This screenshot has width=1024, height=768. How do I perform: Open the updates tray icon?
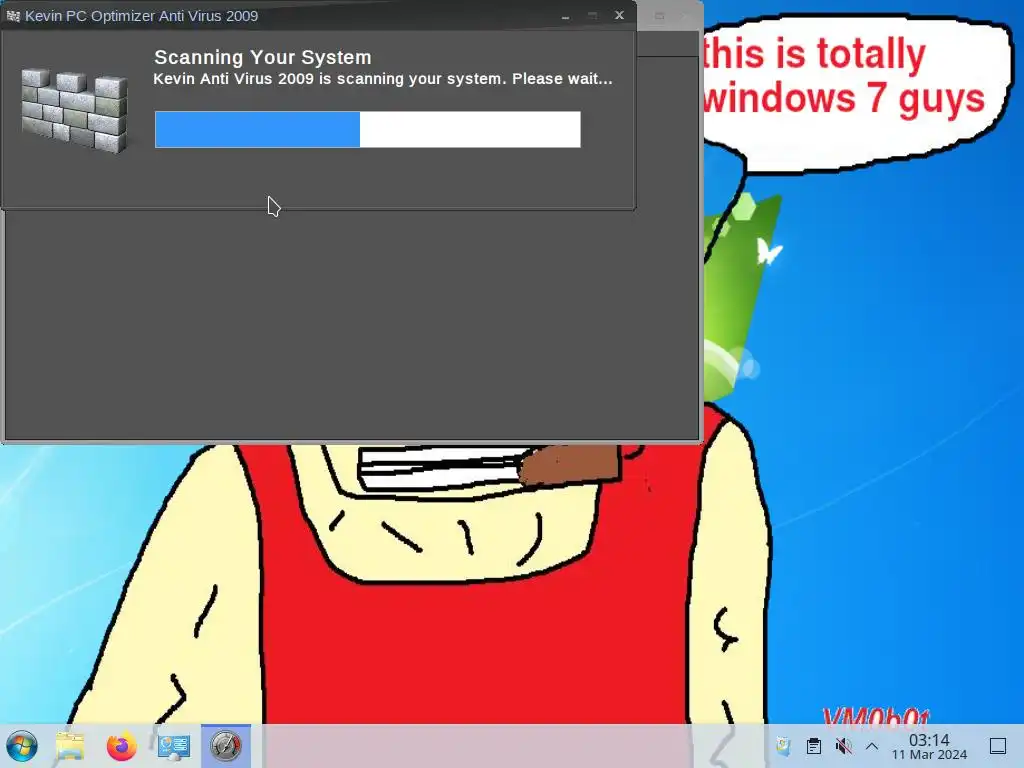point(783,746)
